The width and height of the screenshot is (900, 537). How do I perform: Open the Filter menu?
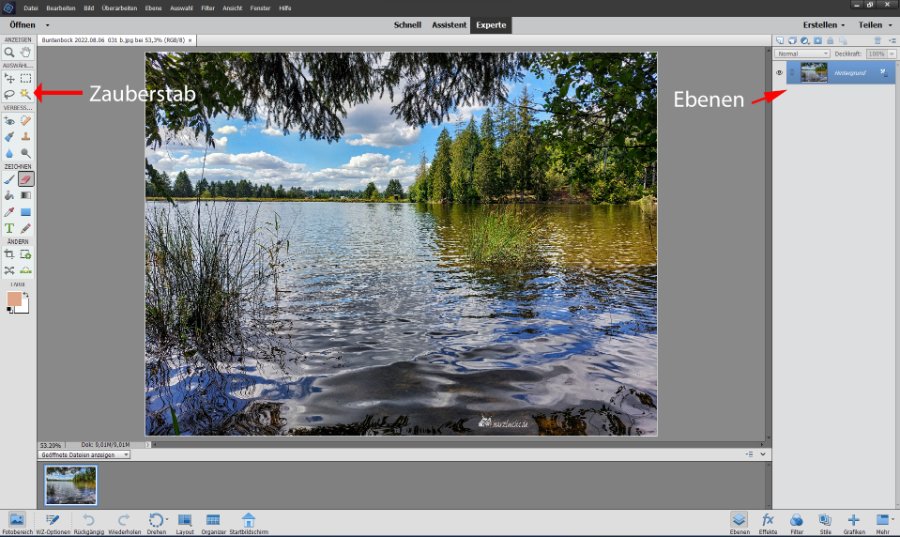(208, 8)
